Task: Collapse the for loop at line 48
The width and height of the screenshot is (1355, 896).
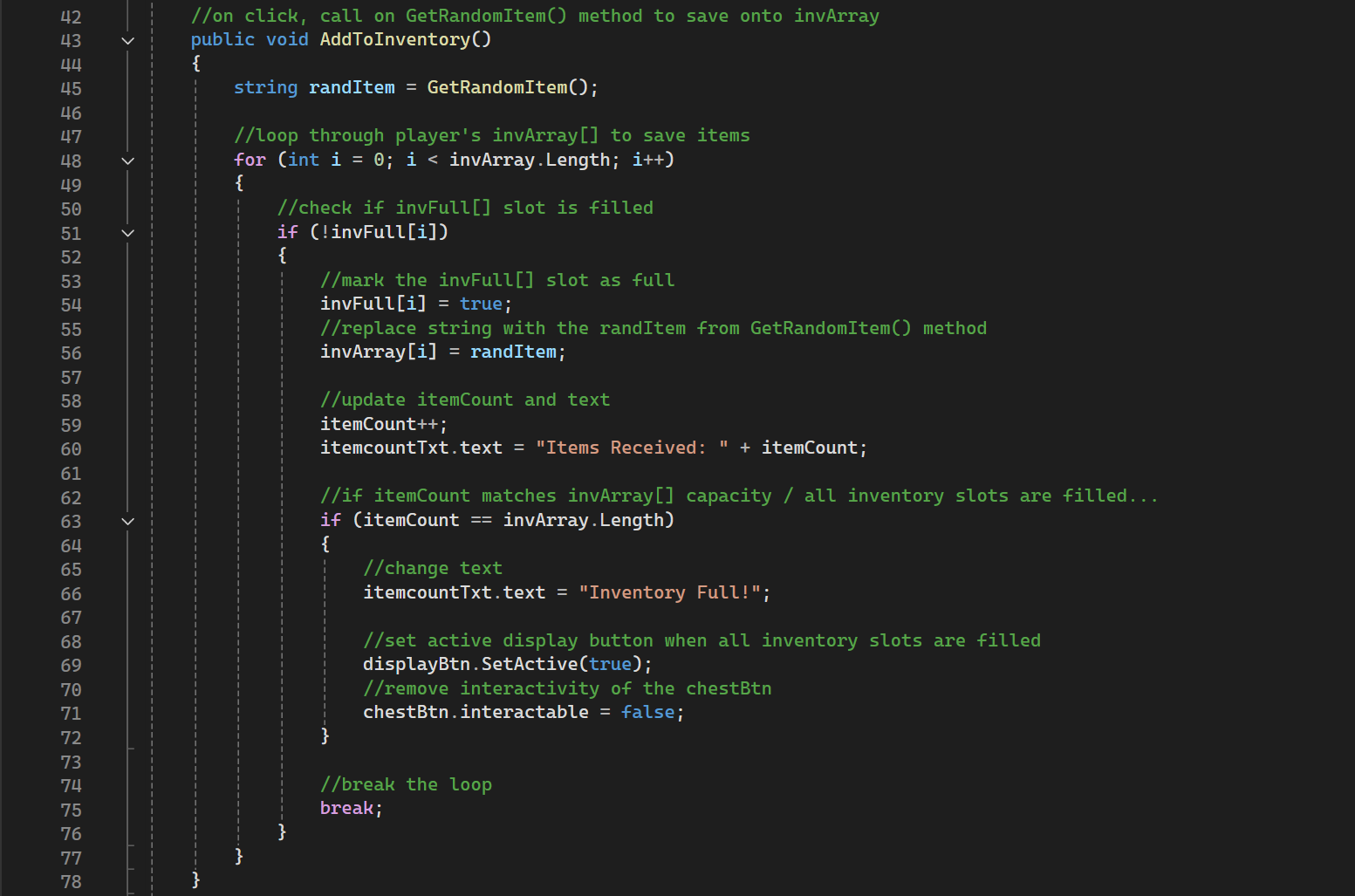Action: (127, 161)
